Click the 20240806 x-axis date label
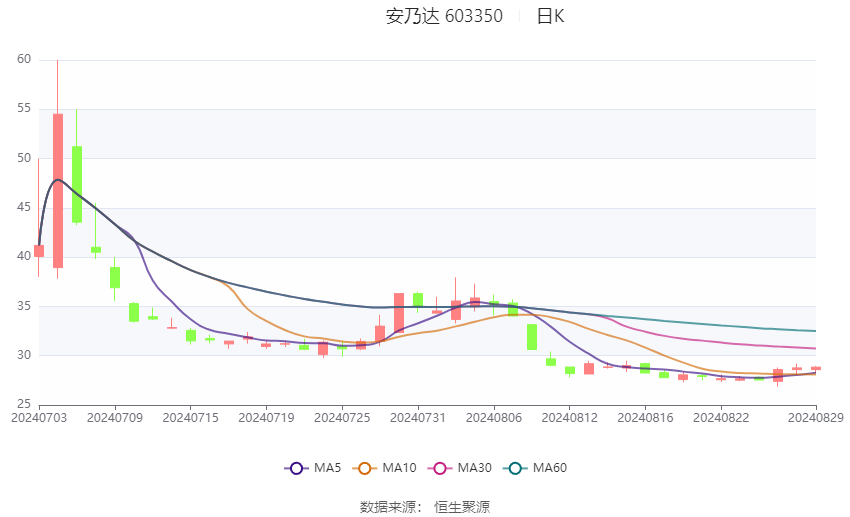The image size is (850, 517). click(x=494, y=418)
